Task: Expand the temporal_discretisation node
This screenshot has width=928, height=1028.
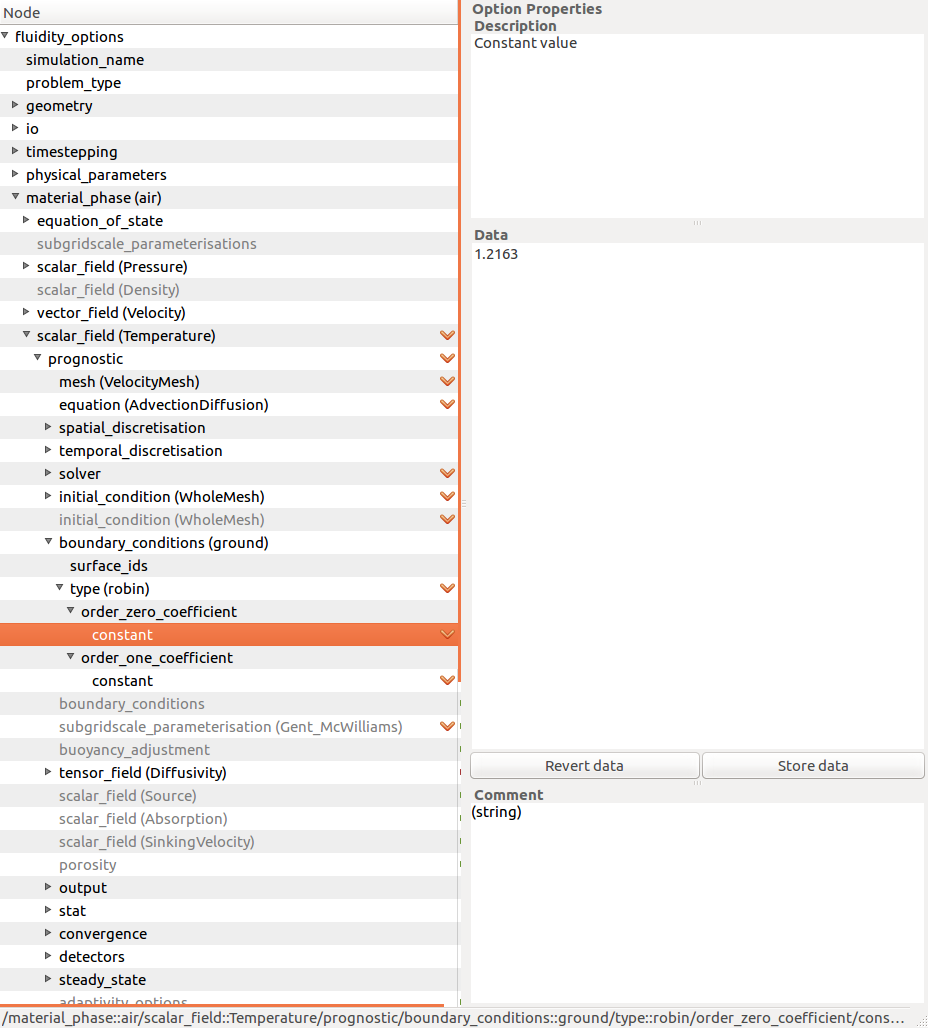Action: [x=48, y=450]
